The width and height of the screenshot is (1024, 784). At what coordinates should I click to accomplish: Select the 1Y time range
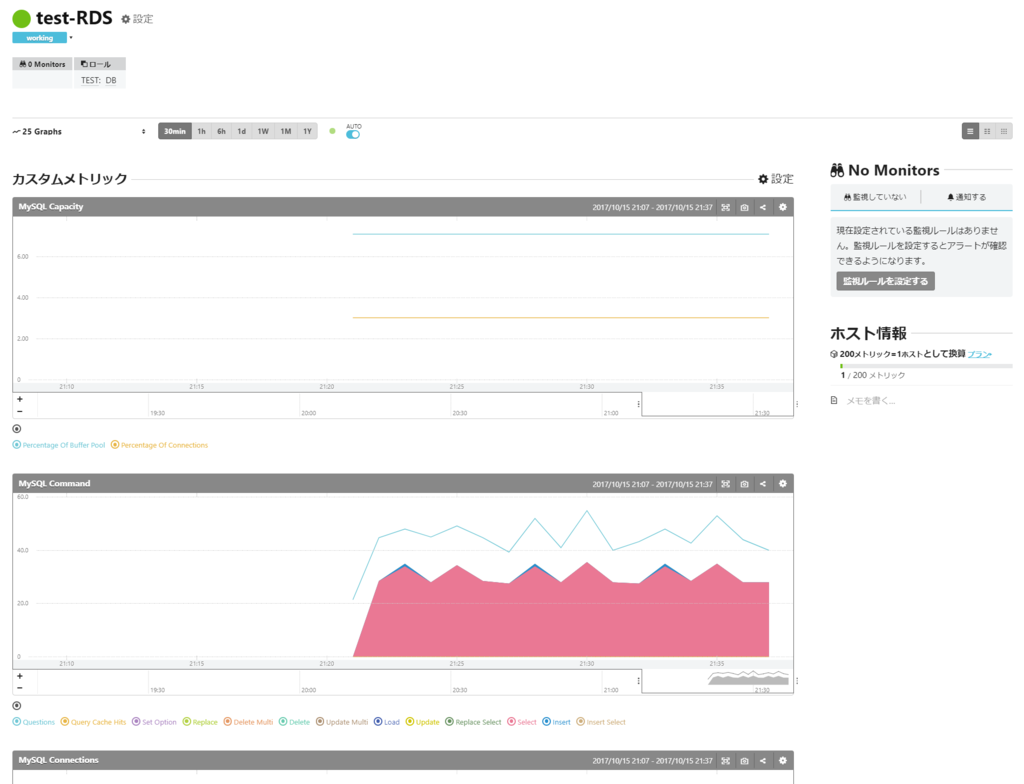(308, 131)
